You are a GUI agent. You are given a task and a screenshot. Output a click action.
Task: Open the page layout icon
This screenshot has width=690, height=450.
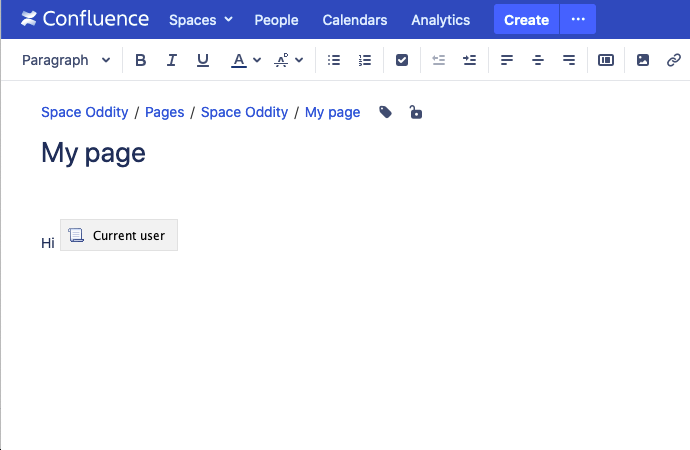[606, 60]
